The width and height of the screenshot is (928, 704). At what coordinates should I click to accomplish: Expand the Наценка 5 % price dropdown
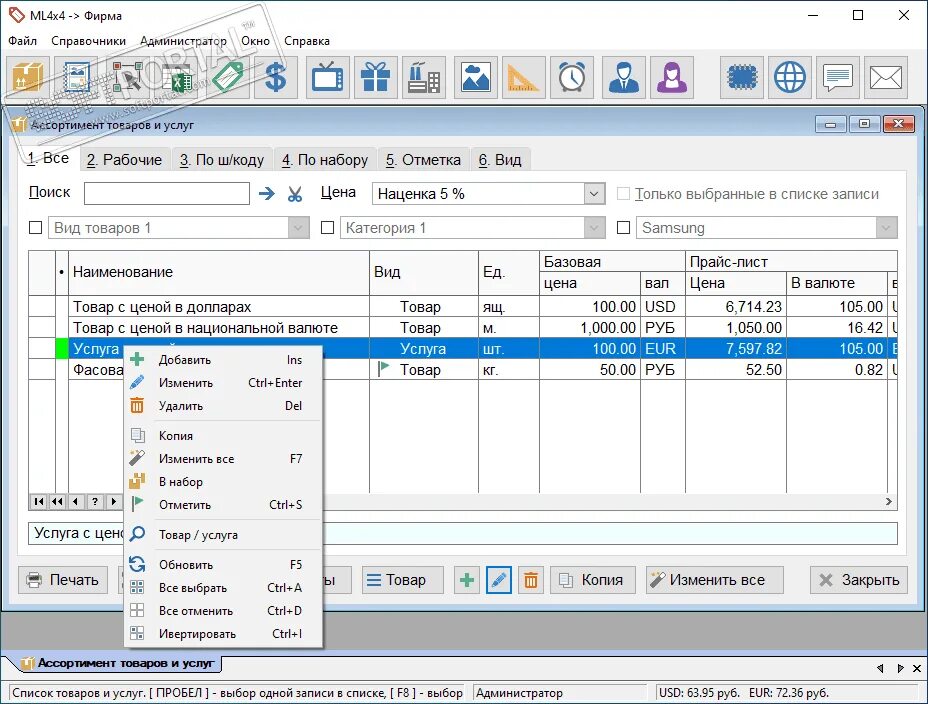594,193
